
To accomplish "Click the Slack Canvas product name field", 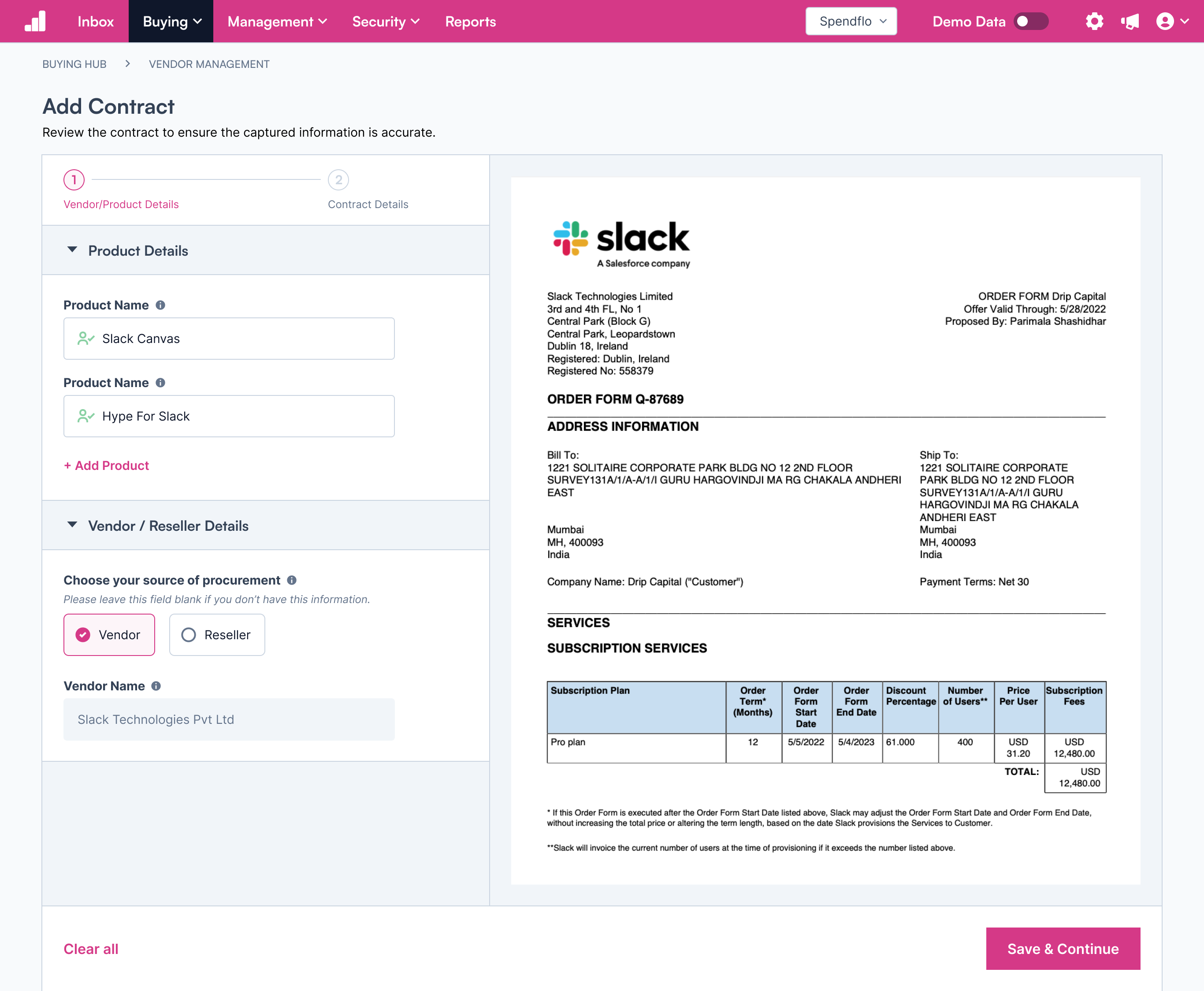I will coord(229,339).
